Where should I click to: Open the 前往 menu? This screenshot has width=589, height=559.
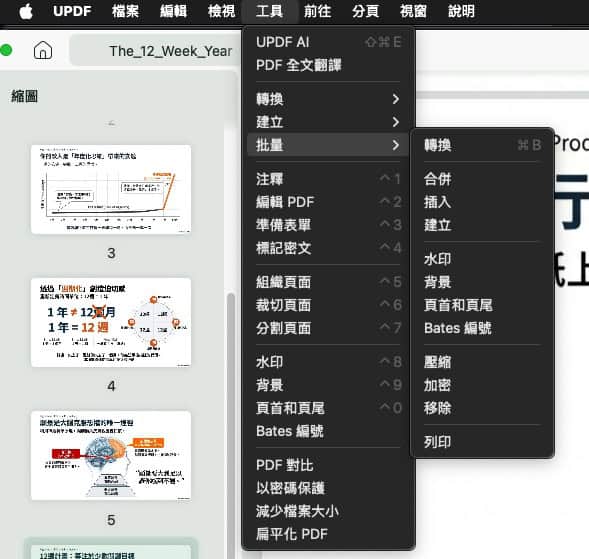click(317, 11)
